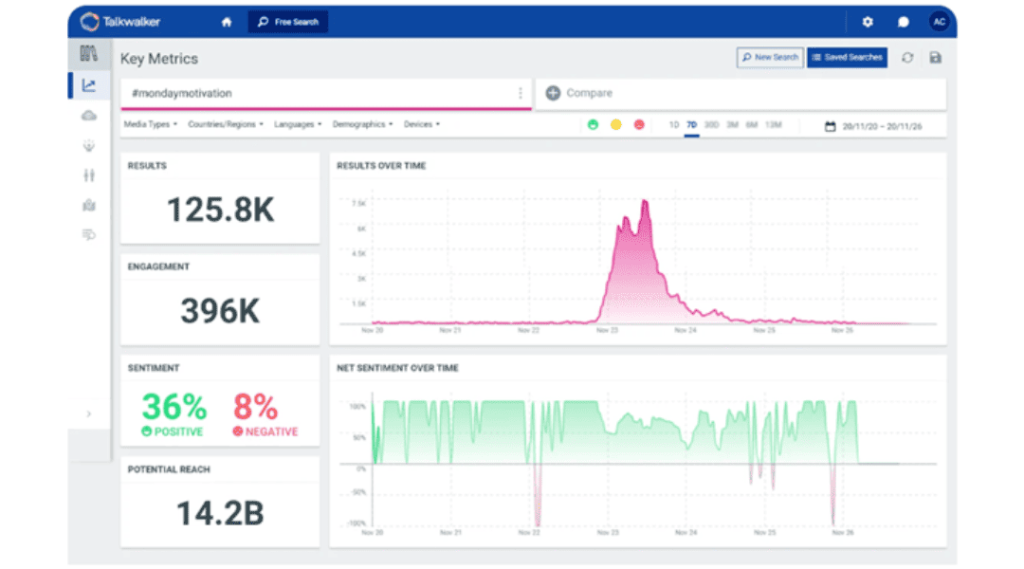
Task: Click the save disk icon
Action: [x=935, y=58]
